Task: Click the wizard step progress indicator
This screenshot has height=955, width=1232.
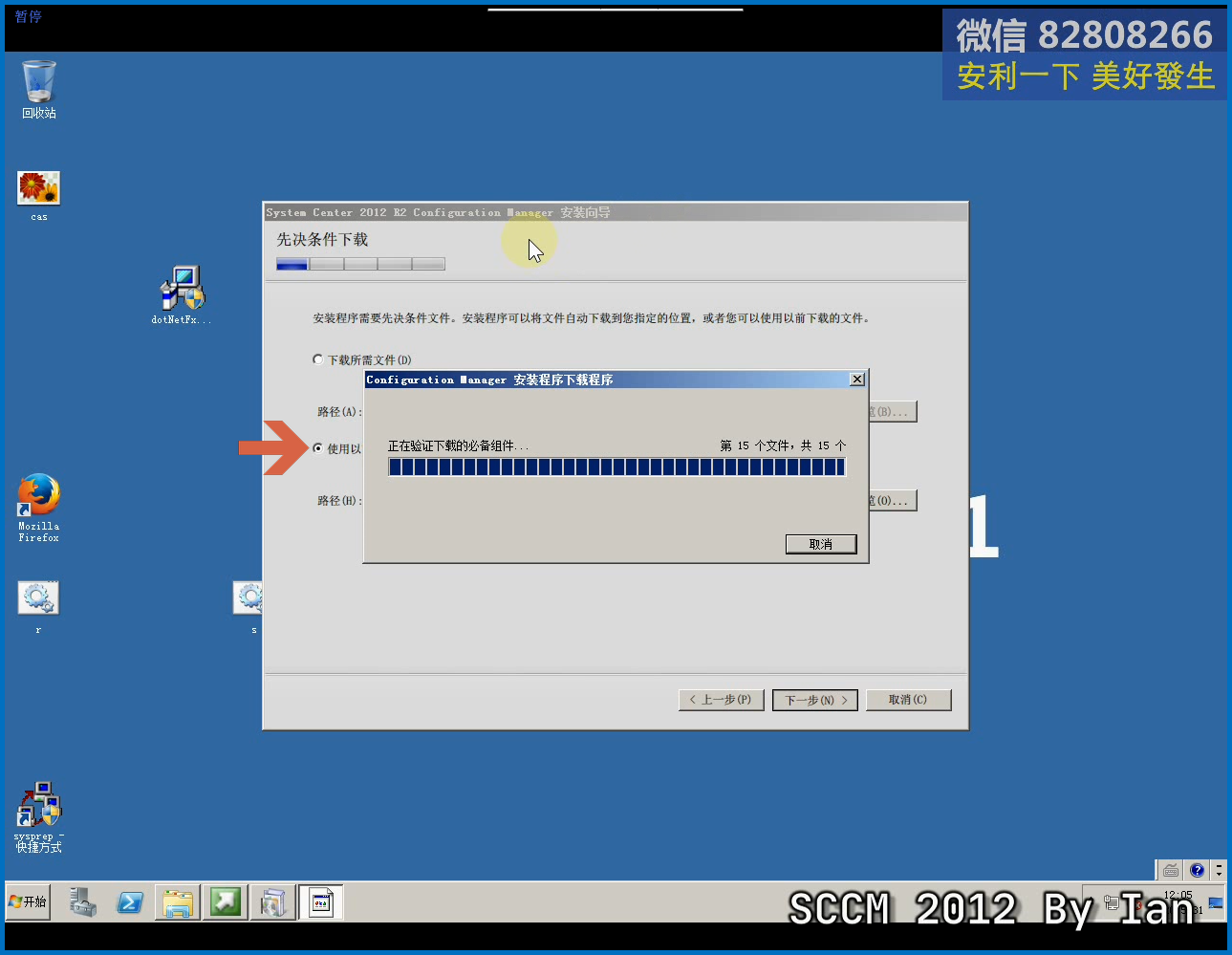Action: 360,264
